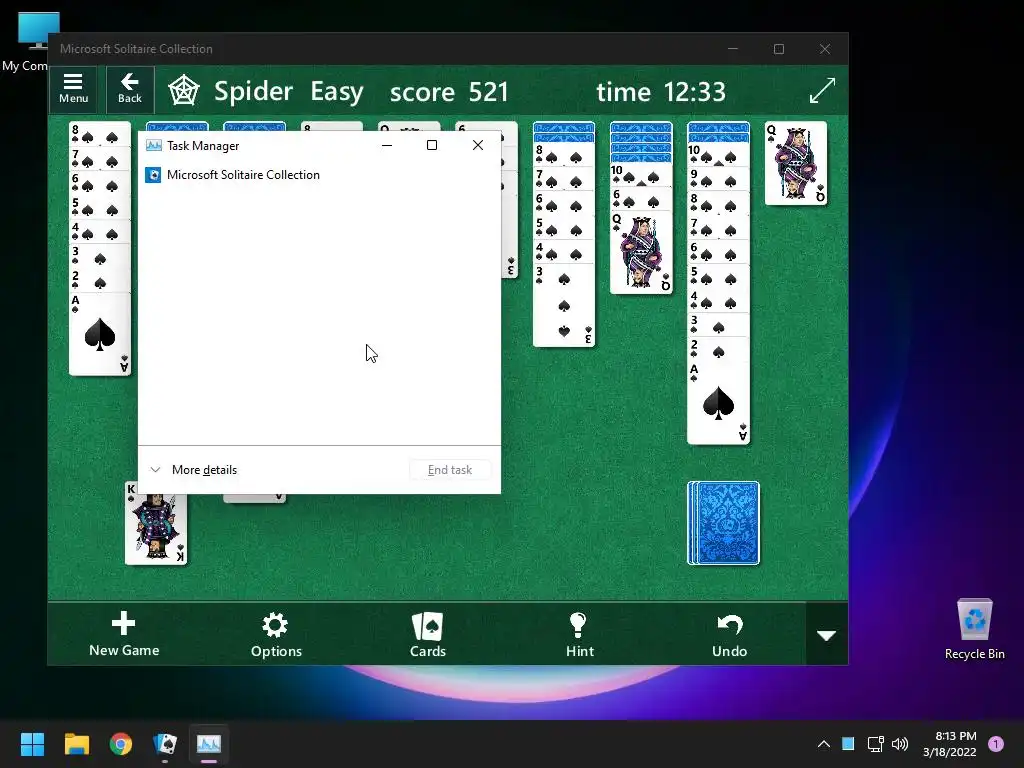Select the Queen of spades in last column

[x=795, y=163]
